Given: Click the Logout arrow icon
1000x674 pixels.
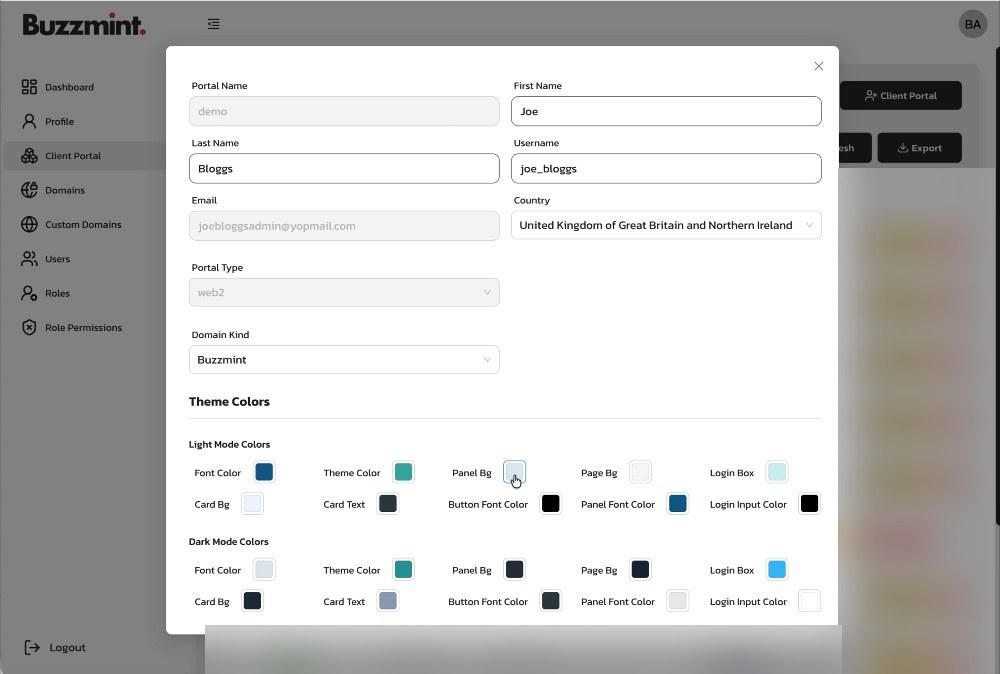Looking at the screenshot, I should tap(32, 647).
